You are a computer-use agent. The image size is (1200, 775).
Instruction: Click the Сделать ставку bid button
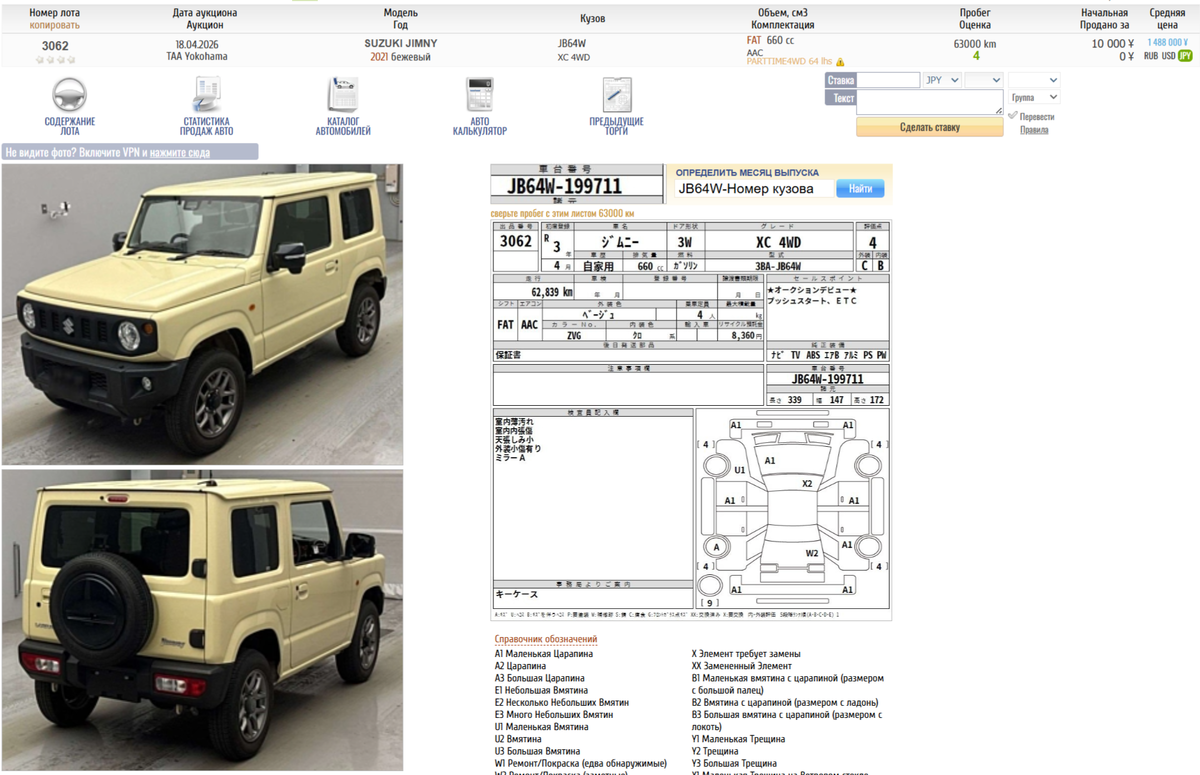pyautogui.click(x=931, y=127)
